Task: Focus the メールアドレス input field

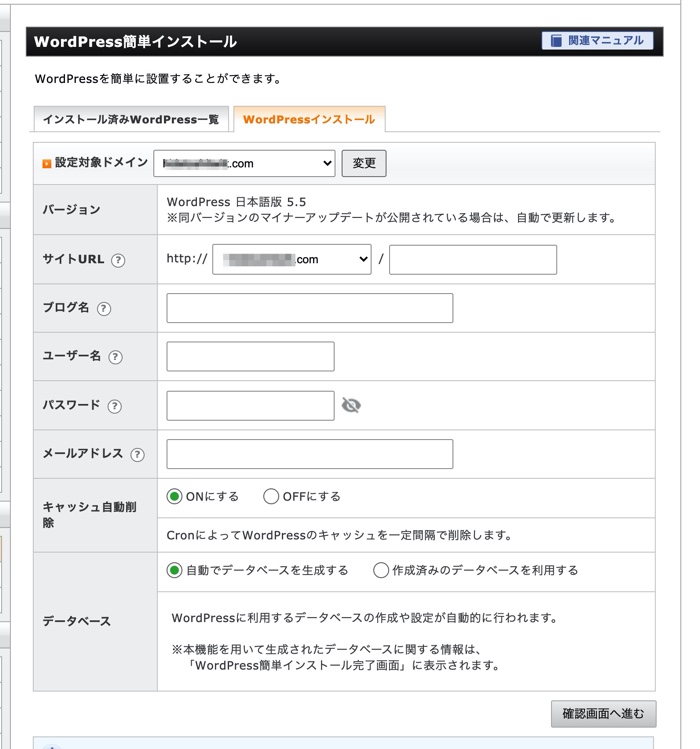Action: point(310,454)
